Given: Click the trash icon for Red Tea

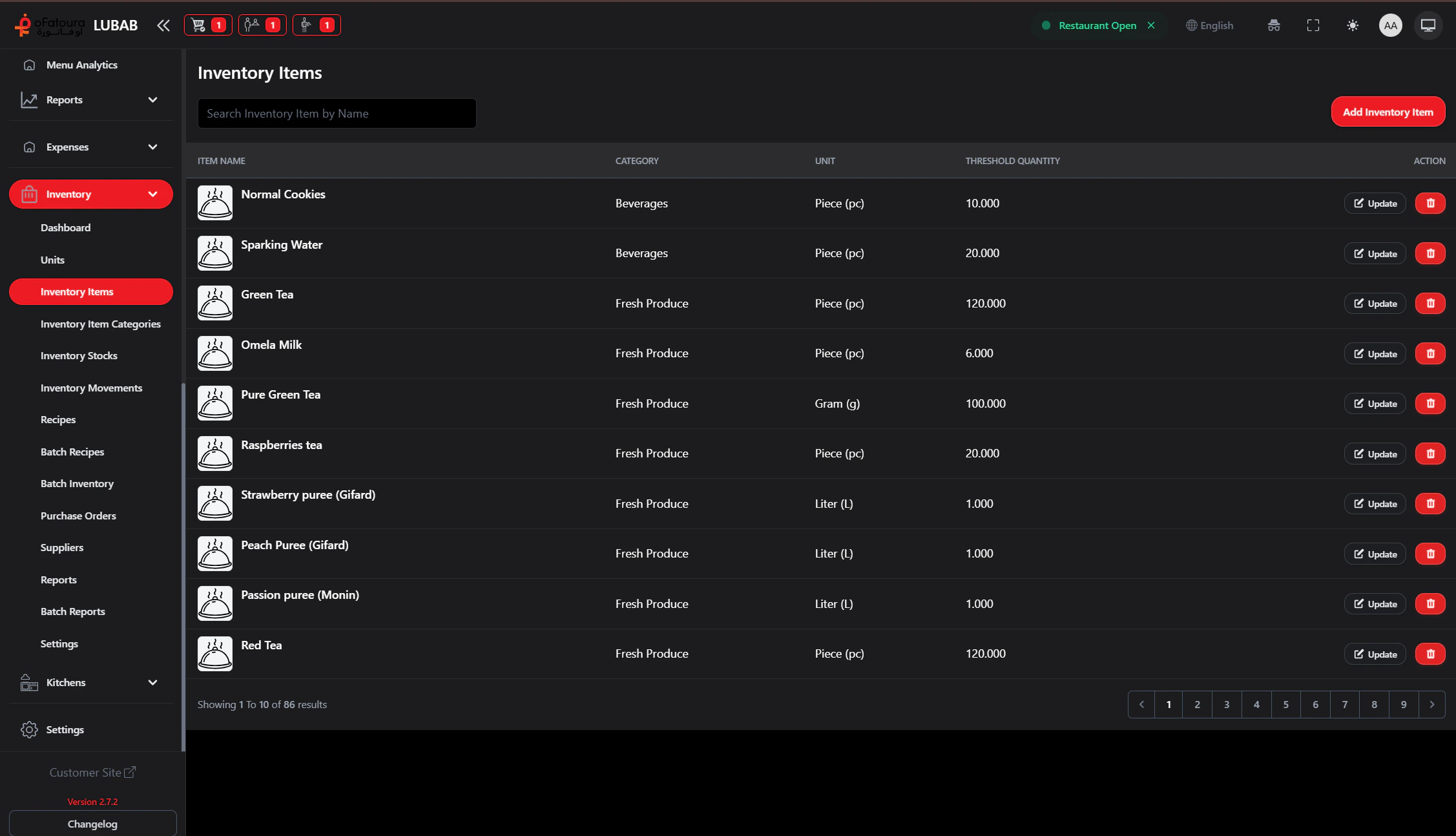Looking at the screenshot, I should coord(1430,654).
